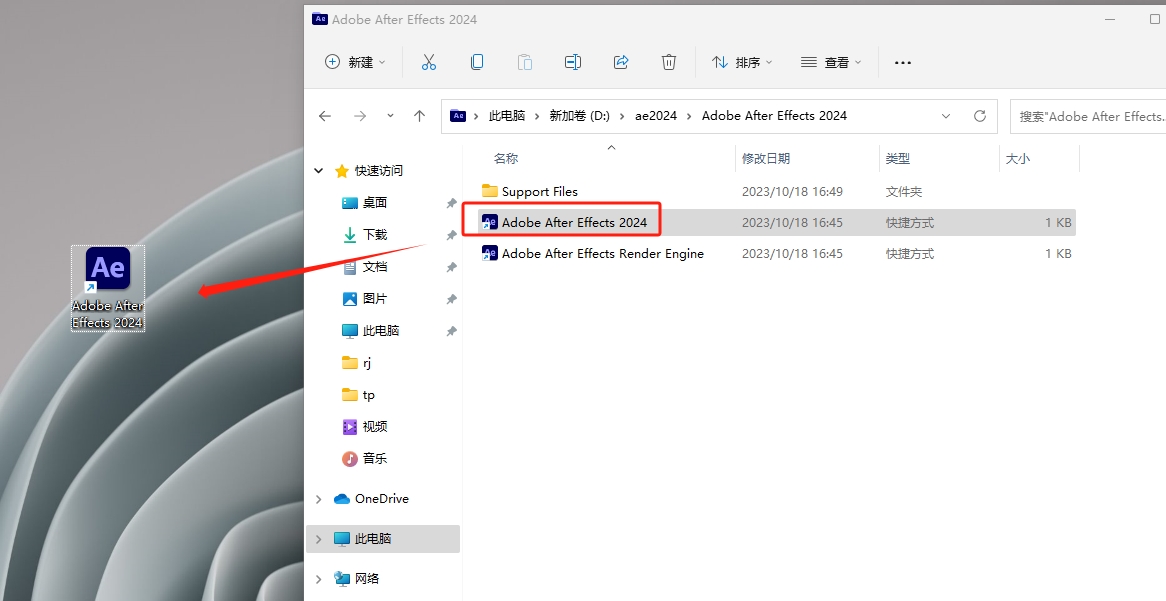This screenshot has height=601, width=1166.
Task: Unpin 图片 from quick access
Action: 451,298
